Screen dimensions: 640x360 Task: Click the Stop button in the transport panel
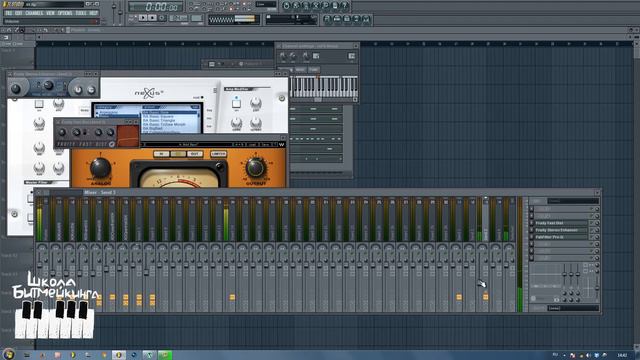152,18
